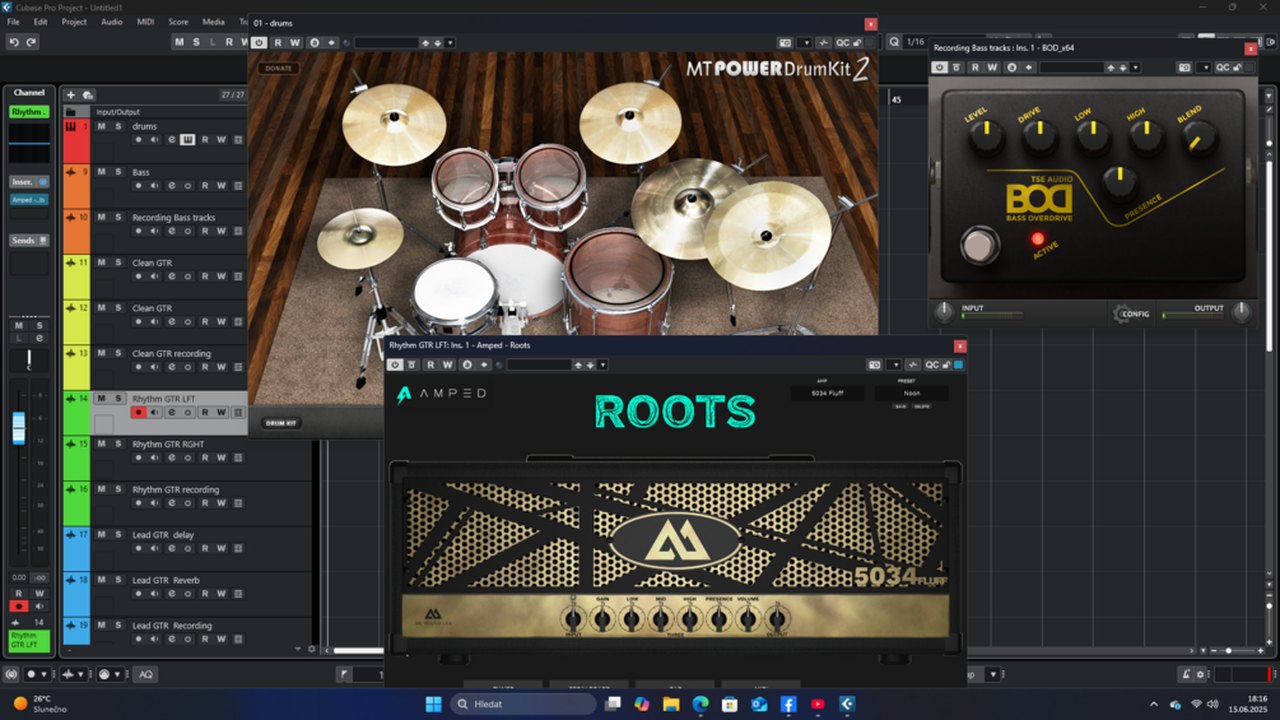Click the Quantize Q icon in project toolbar
The width and height of the screenshot is (1280, 720).
click(x=893, y=42)
